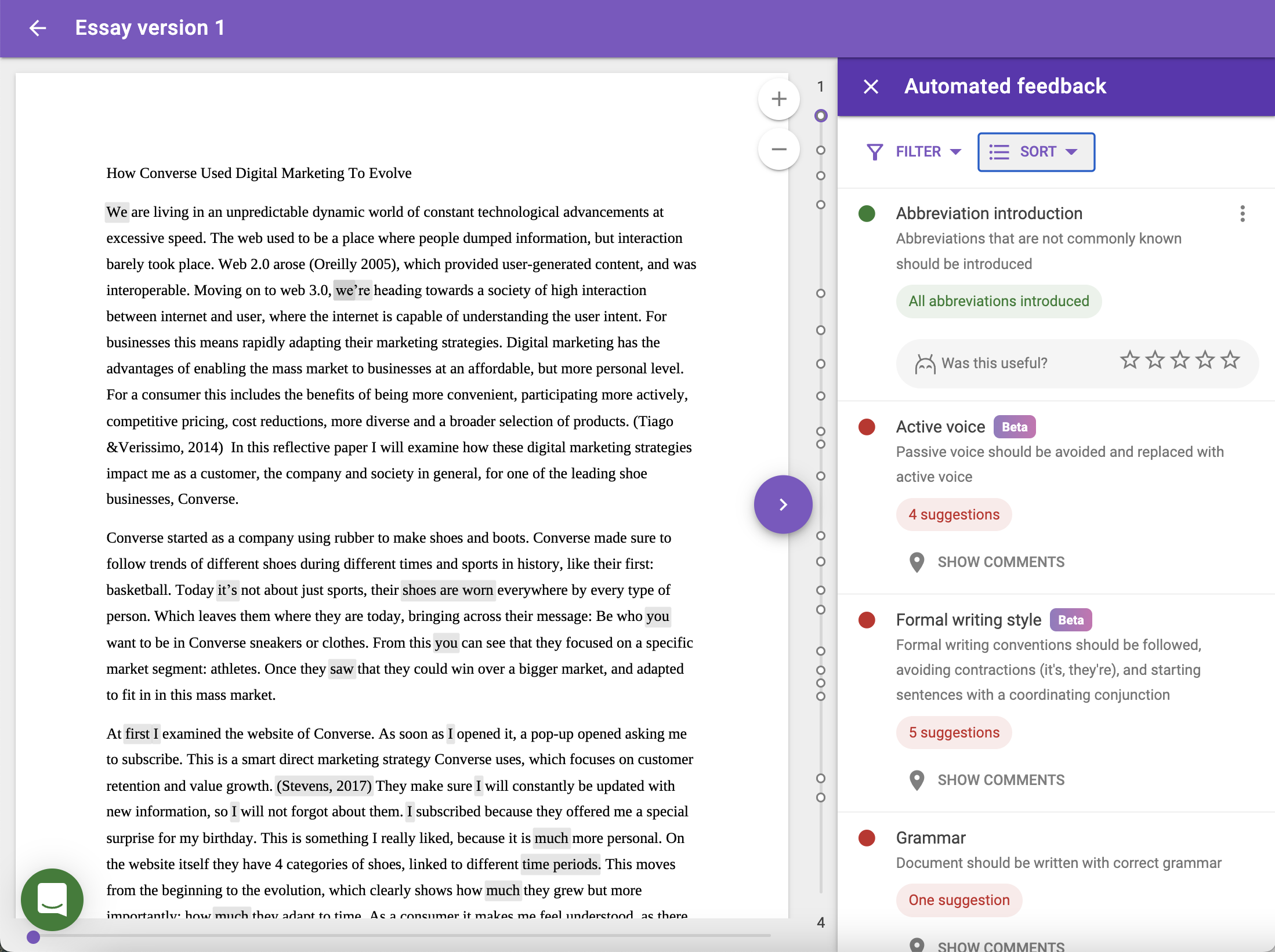Click the location pin icon under Active voice
The height and width of the screenshot is (952, 1275).
[917, 562]
